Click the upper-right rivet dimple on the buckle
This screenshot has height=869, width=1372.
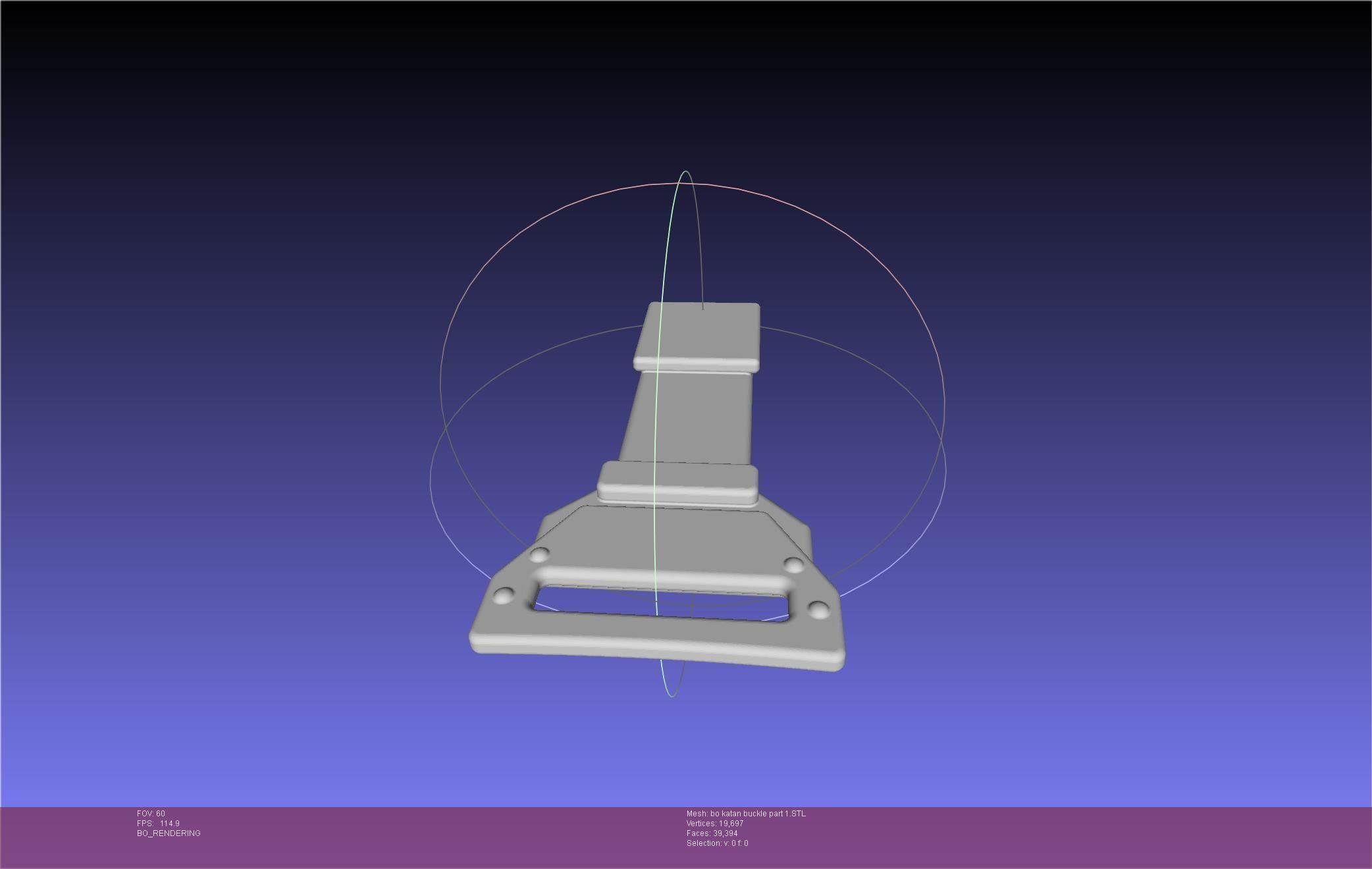(794, 565)
